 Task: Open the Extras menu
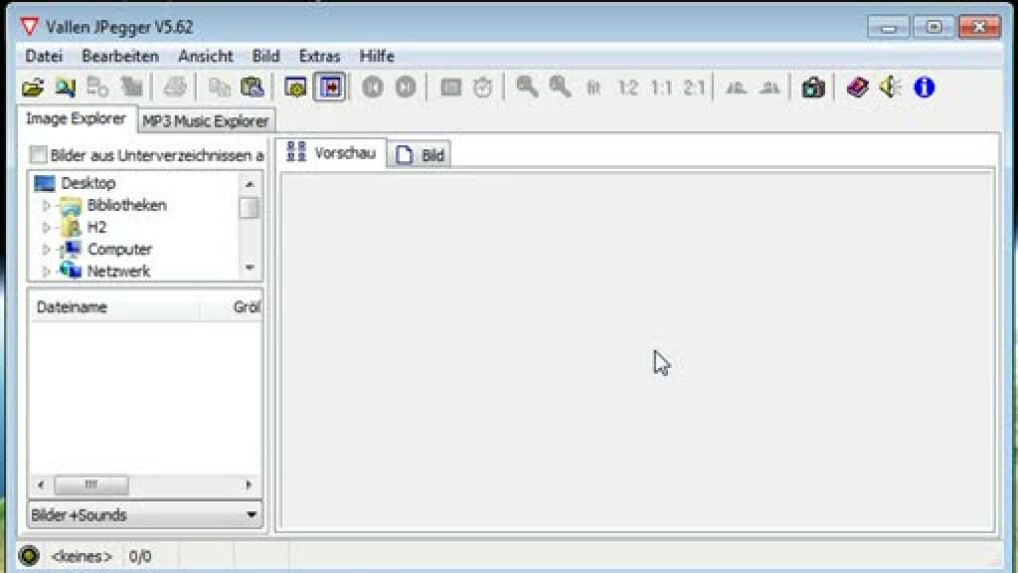(319, 56)
